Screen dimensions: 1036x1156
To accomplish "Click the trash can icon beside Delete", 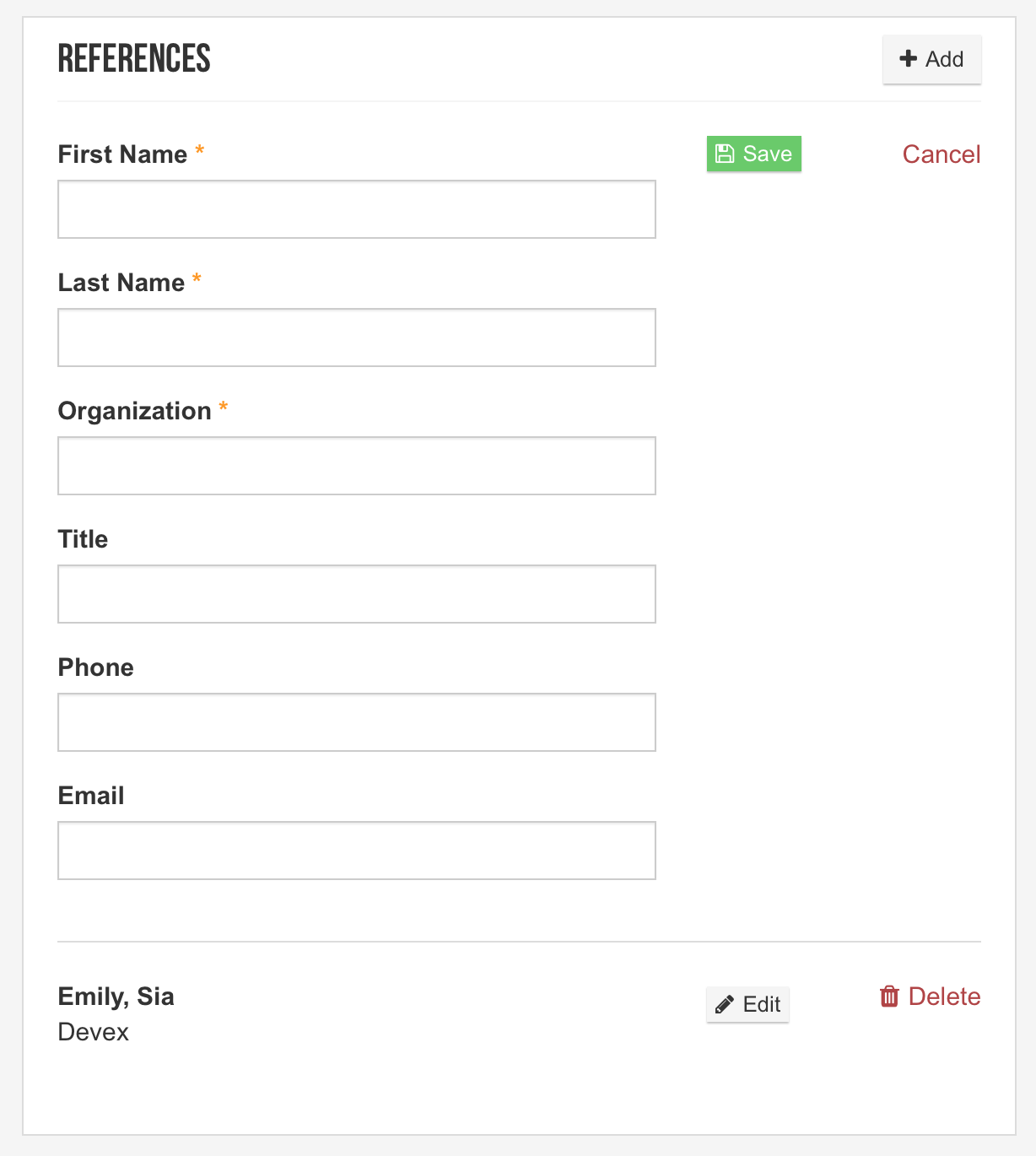I will (x=889, y=997).
